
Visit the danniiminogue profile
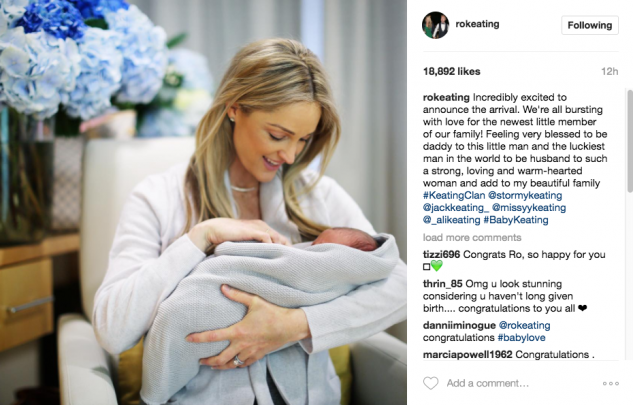pos(459,325)
